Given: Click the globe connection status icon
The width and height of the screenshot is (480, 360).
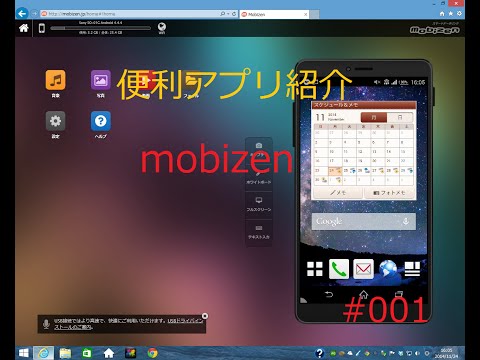Looking at the screenshot, I should click(x=162, y=28).
